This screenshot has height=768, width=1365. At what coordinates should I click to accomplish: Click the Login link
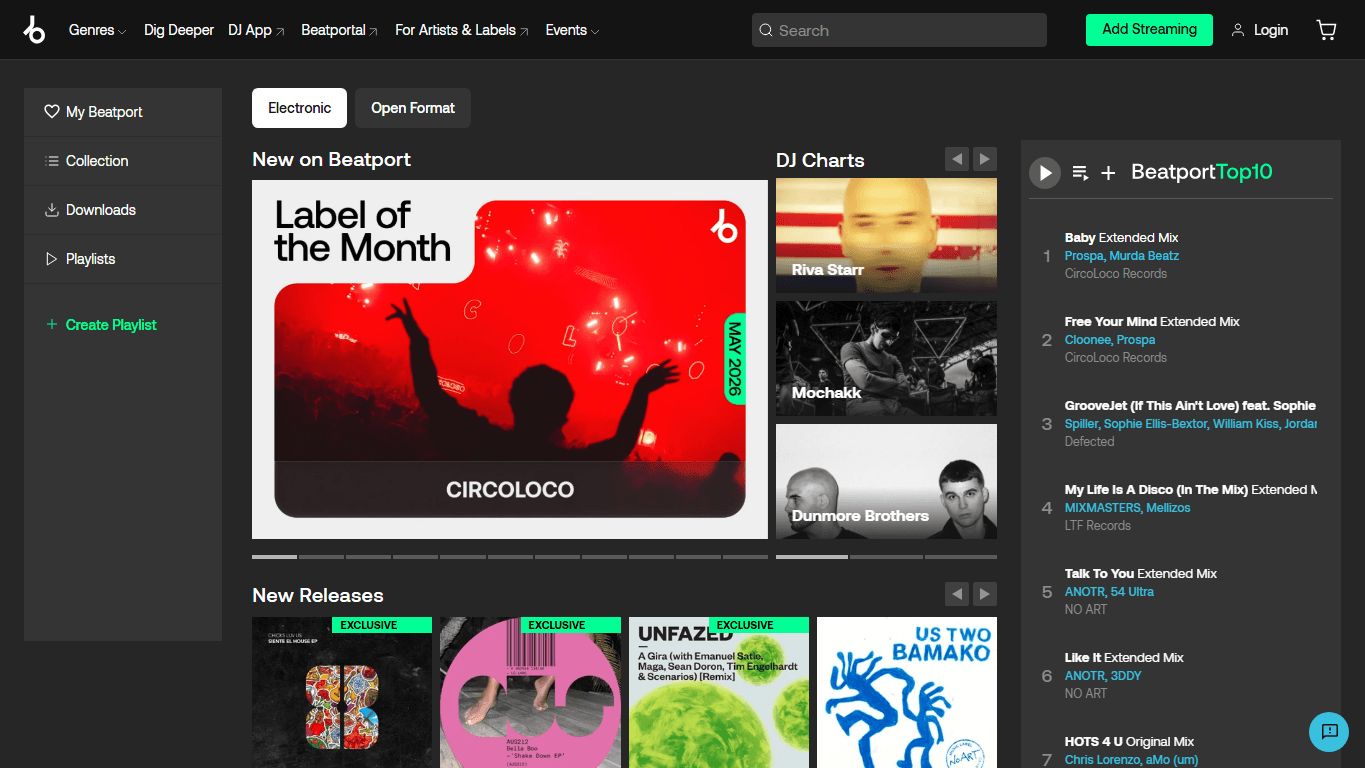pos(1270,30)
